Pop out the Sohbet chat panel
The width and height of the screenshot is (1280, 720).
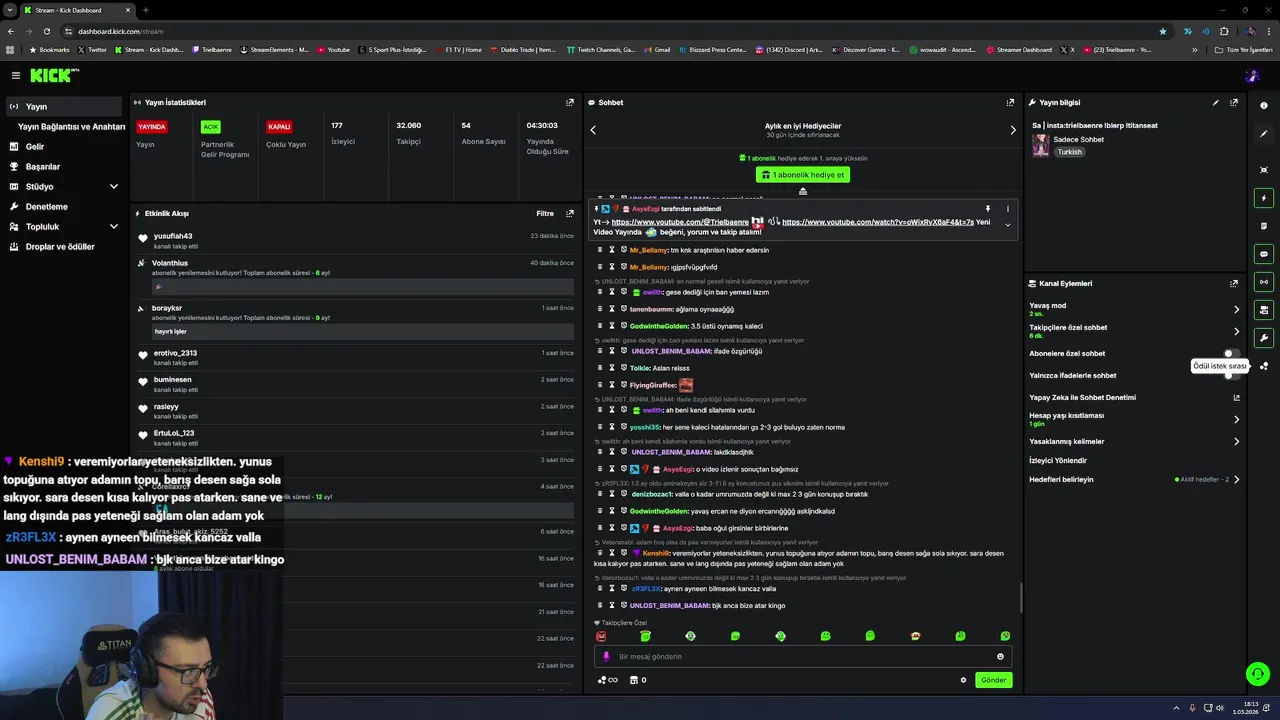coord(1010,102)
